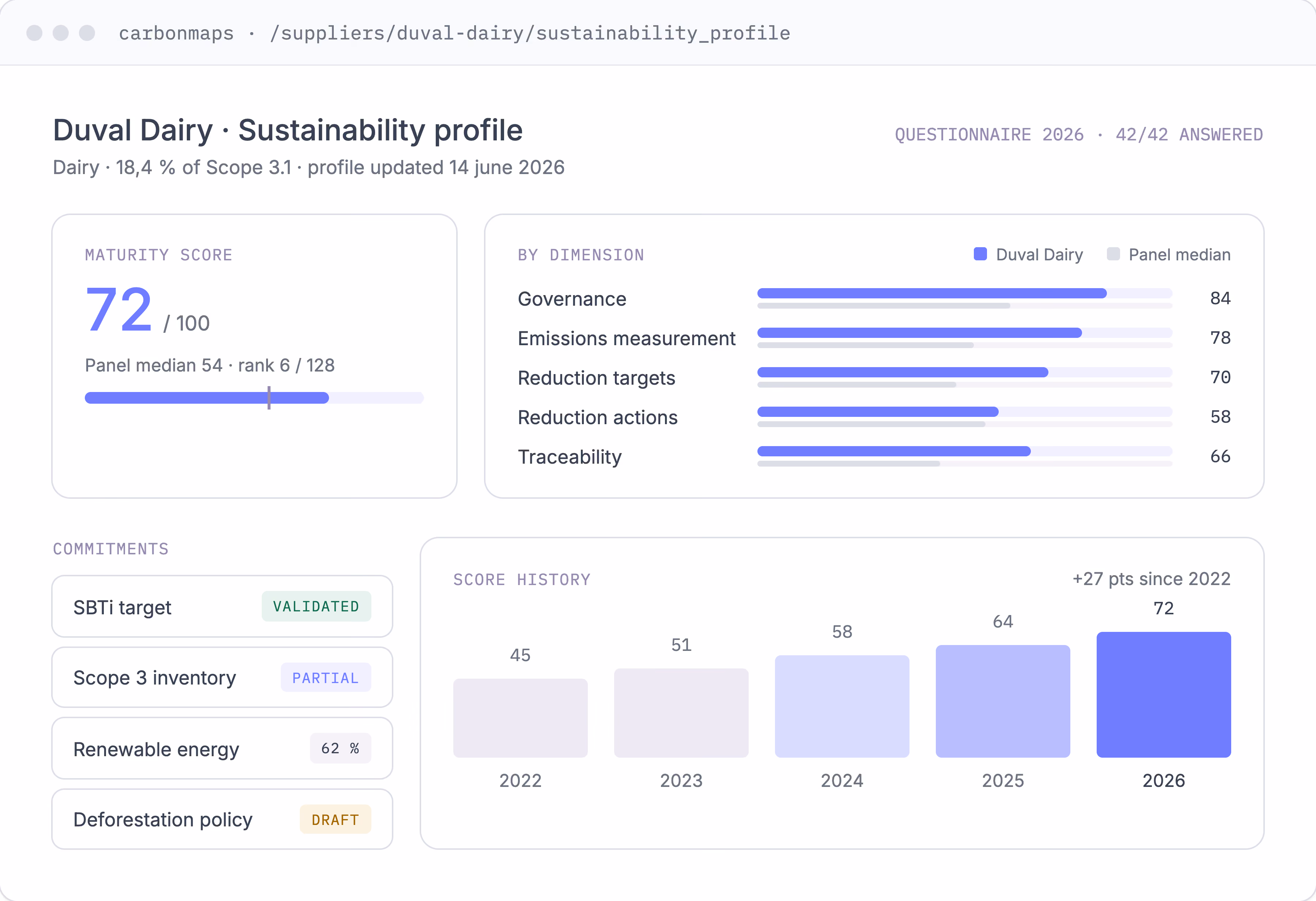Select the 2025 score history bar
1316x901 pixels.
click(1003, 701)
